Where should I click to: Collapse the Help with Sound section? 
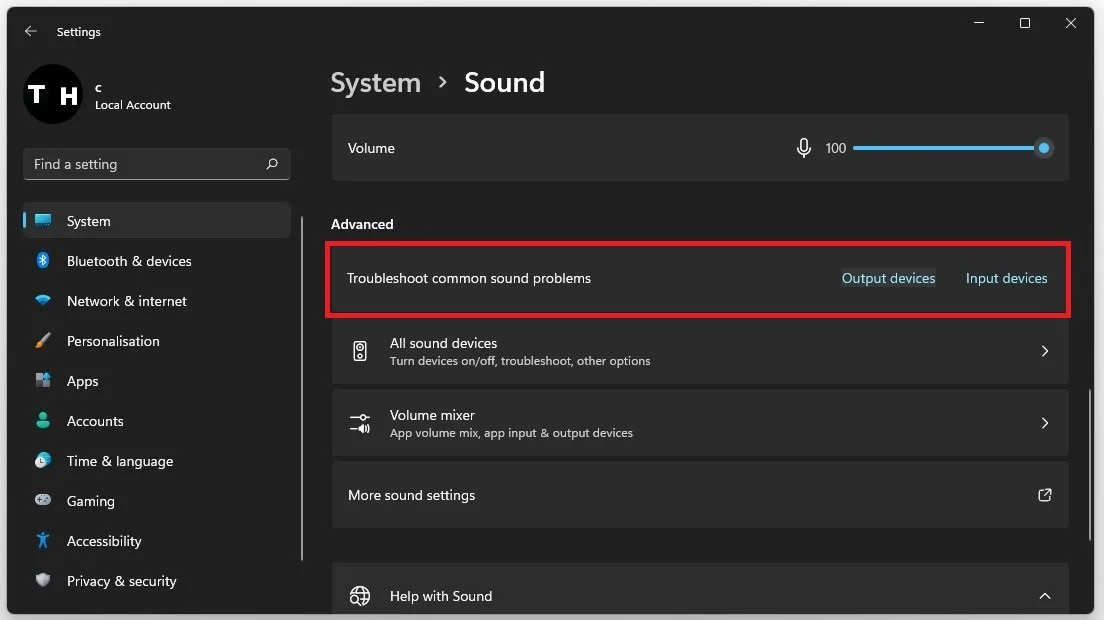click(1044, 596)
